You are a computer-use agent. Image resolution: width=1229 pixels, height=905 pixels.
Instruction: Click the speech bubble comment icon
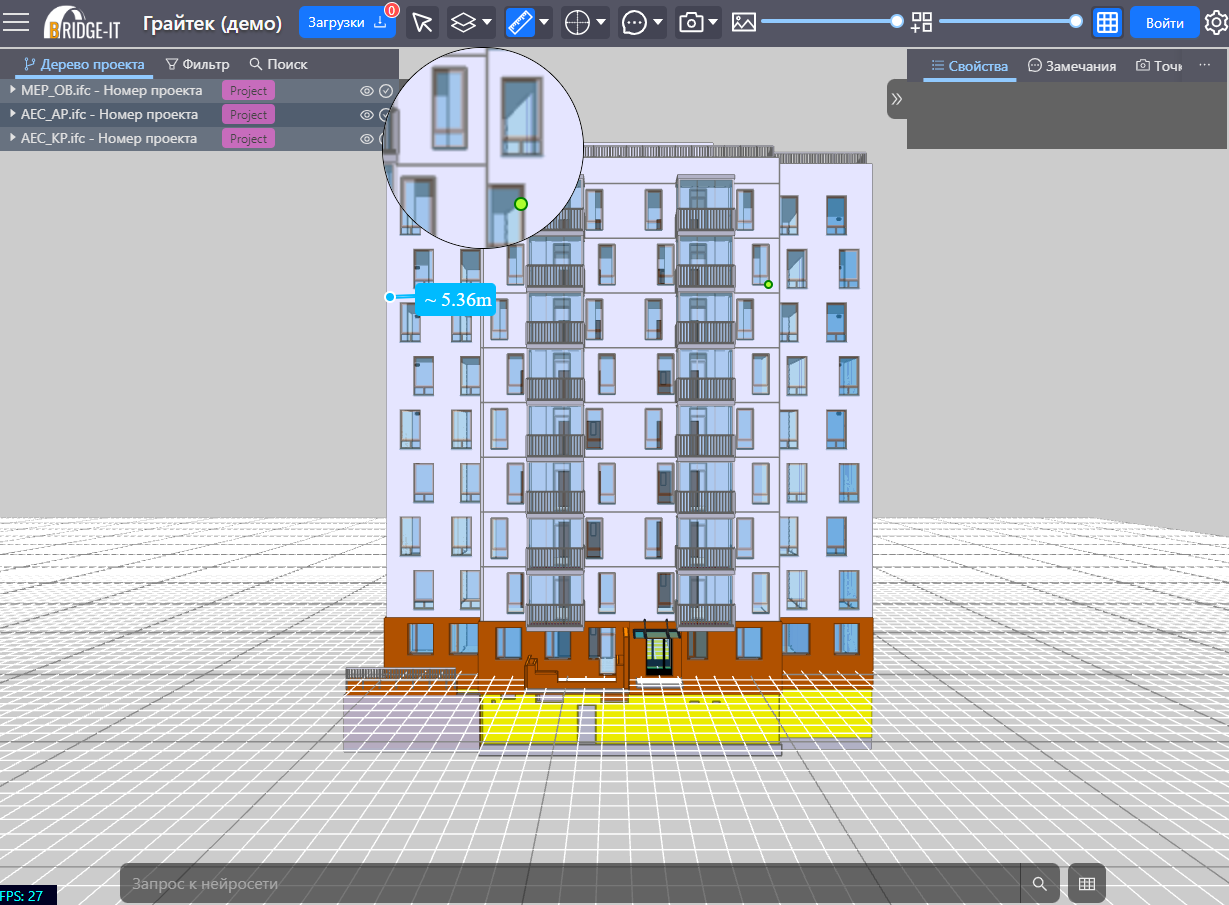(633, 23)
